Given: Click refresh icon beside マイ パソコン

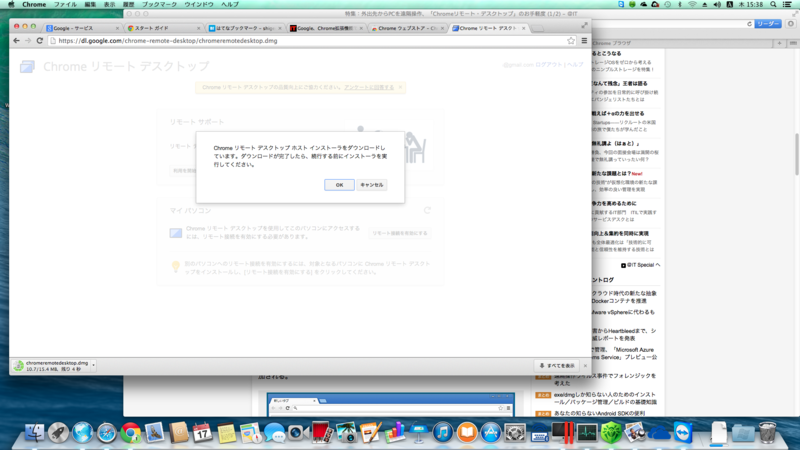Looking at the screenshot, I should tap(427, 210).
